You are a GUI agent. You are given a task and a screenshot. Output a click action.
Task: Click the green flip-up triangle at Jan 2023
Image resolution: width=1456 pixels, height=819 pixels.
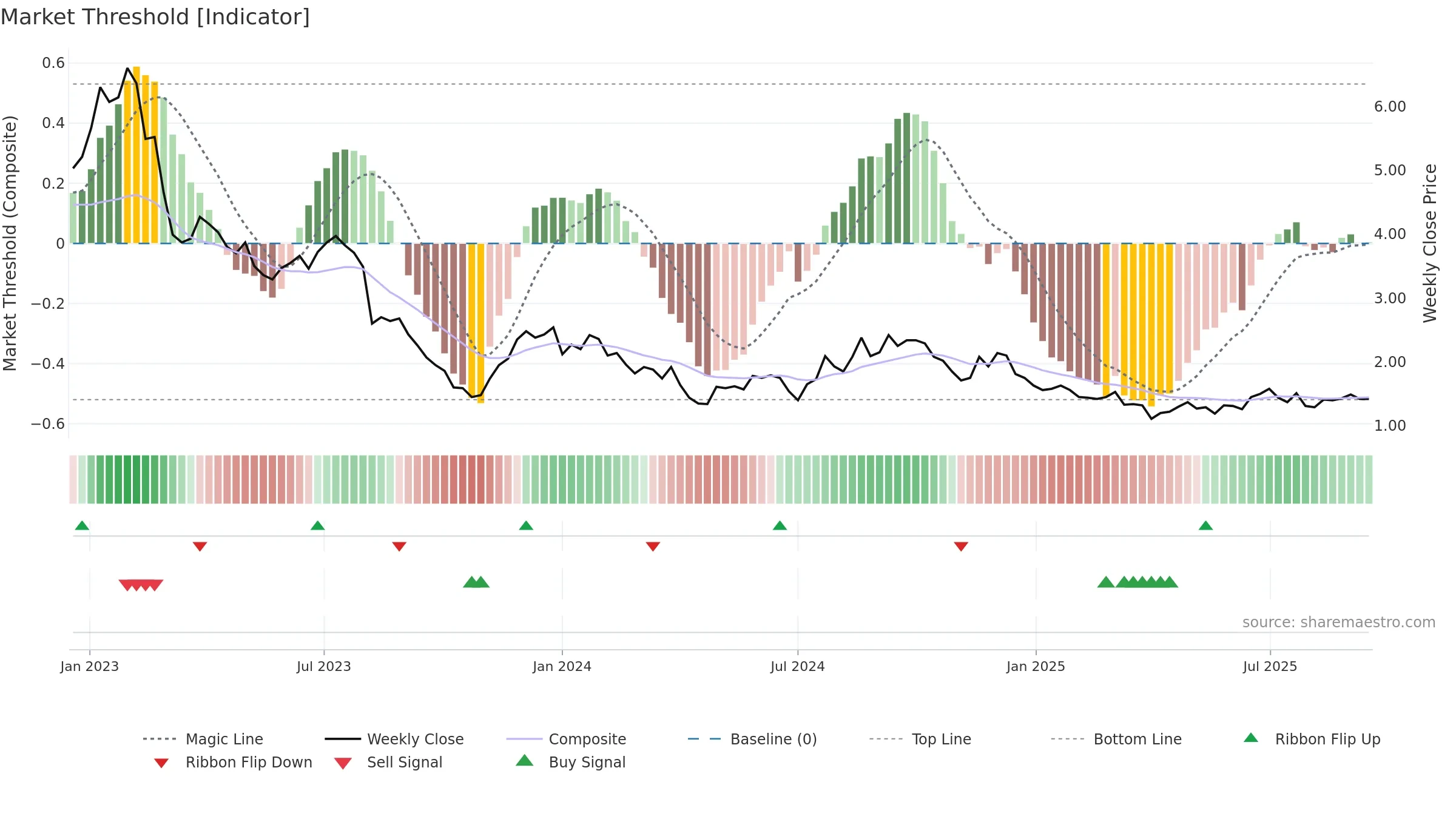[82, 525]
